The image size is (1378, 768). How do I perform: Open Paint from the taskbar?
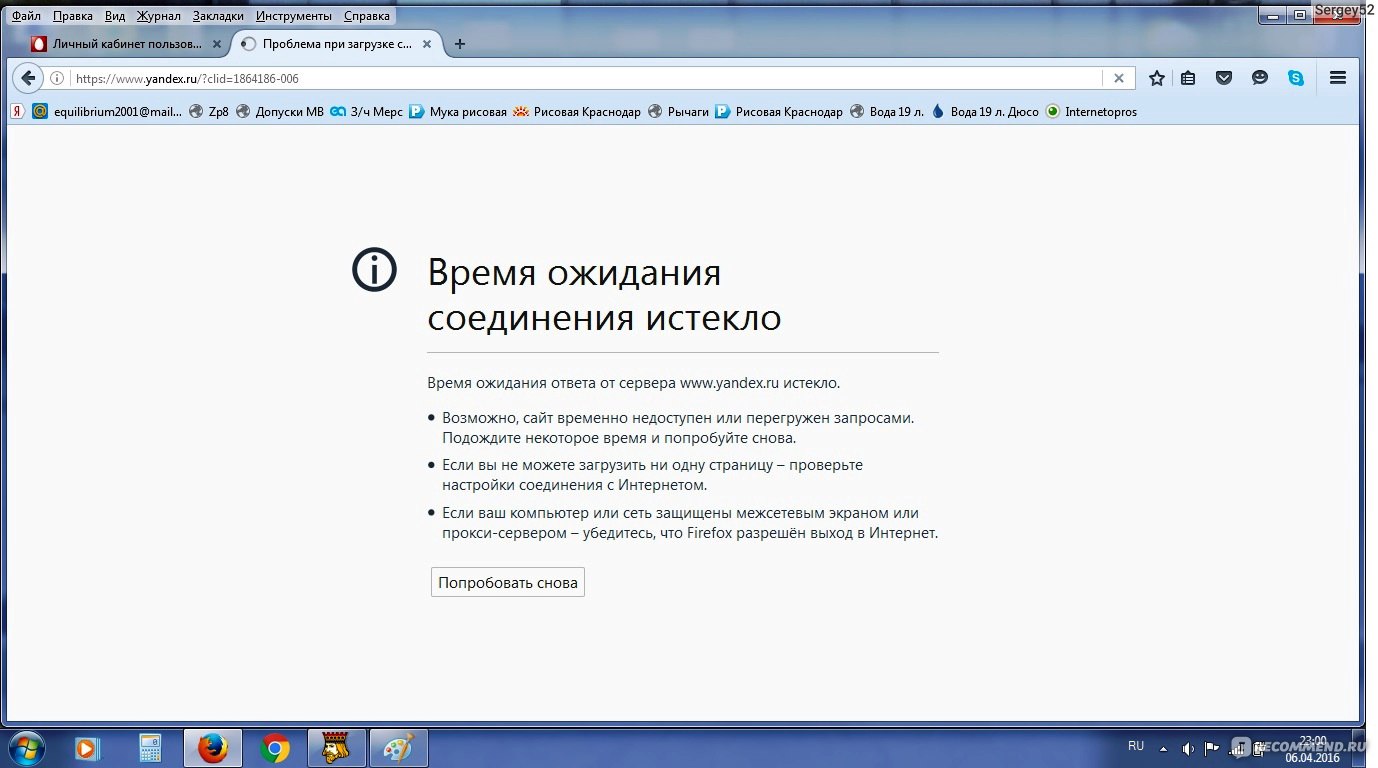tap(399, 748)
